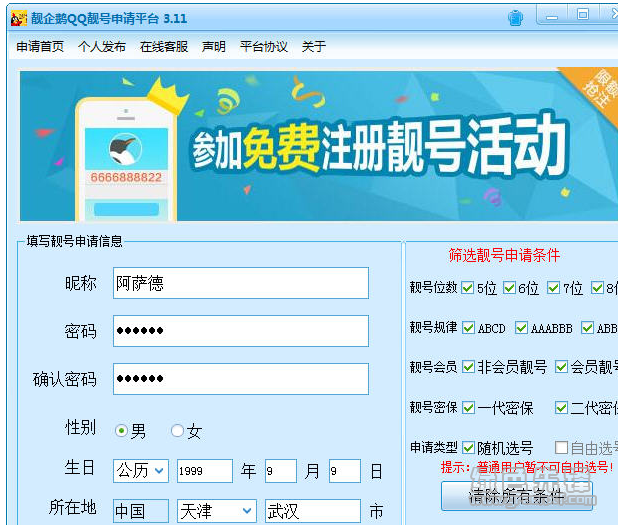
Task: Focus the 密码 password field
Action: pyautogui.click(x=241, y=331)
